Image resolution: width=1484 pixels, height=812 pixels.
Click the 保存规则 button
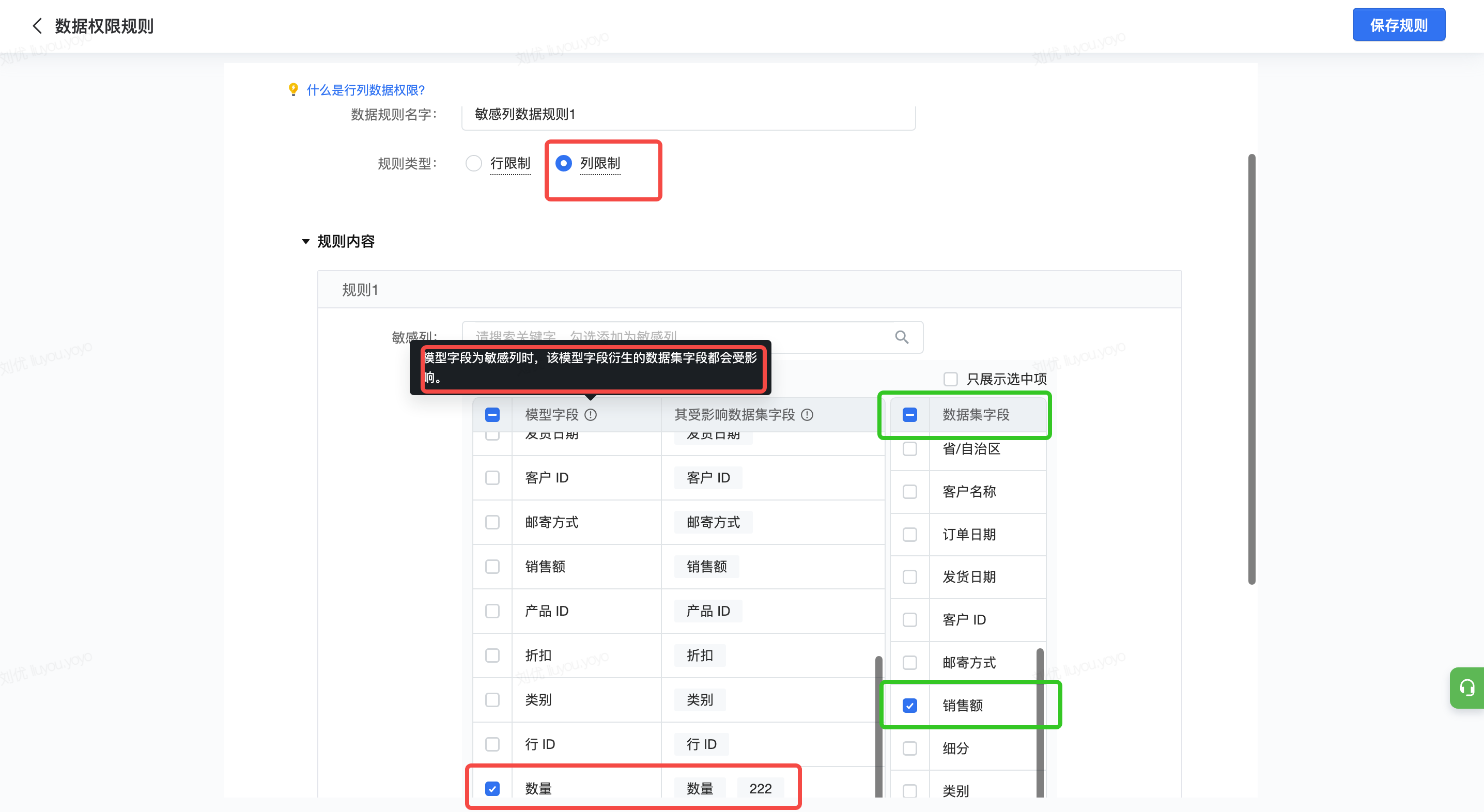point(1398,25)
